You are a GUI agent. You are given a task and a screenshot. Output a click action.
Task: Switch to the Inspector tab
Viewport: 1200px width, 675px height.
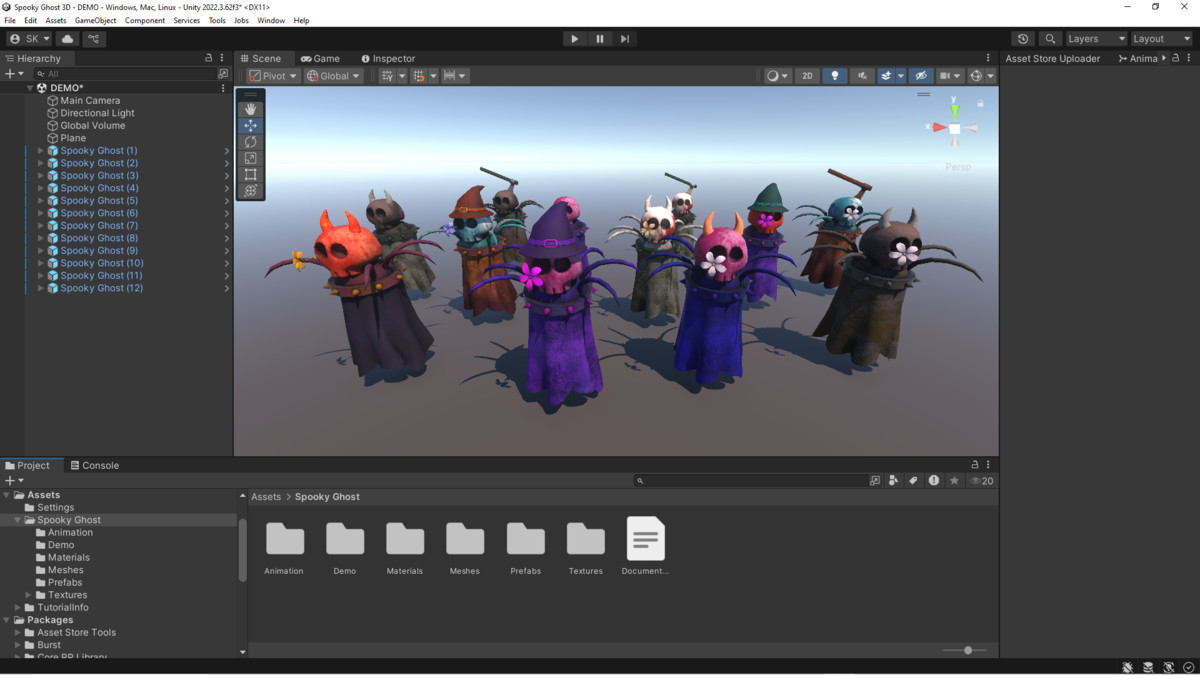tap(388, 58)
